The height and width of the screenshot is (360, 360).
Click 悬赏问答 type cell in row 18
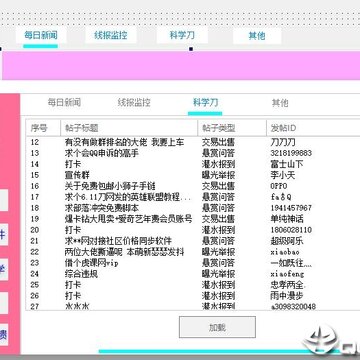pos(218,208)
